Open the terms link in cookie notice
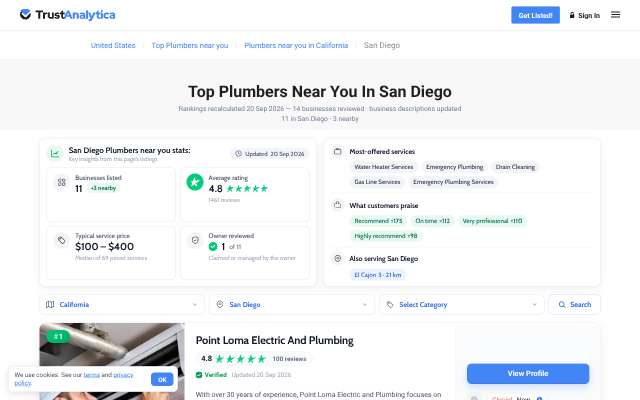This screenshot has height=400, width=640. [x=91, y=375]
